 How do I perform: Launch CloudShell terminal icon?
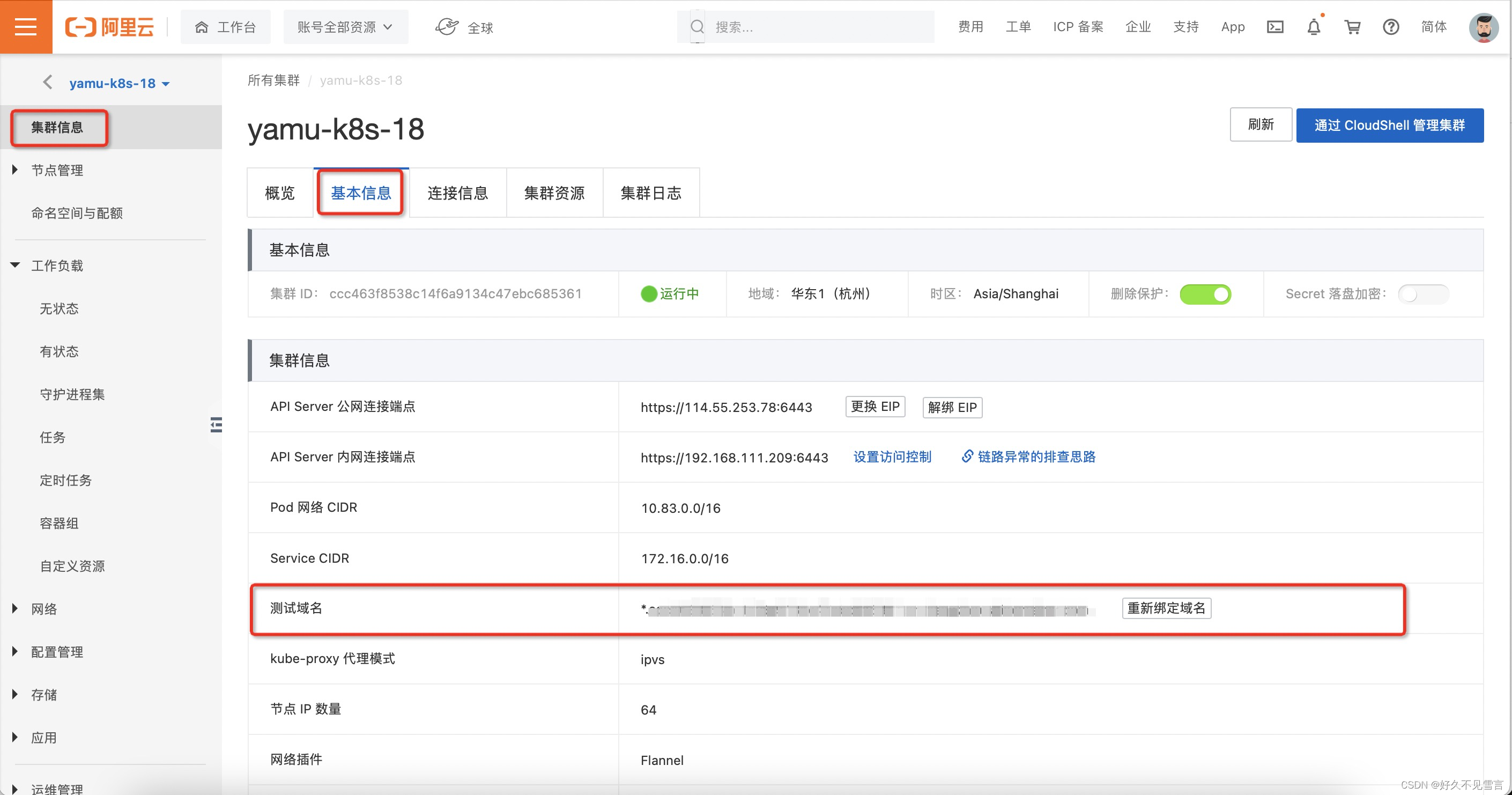pos(1275,27)
